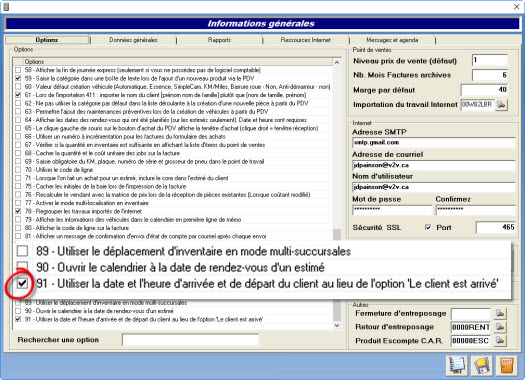Viewport: 525px width, 380px height.
Task: Switch to Messages et agenda tab
Action: 392,40
